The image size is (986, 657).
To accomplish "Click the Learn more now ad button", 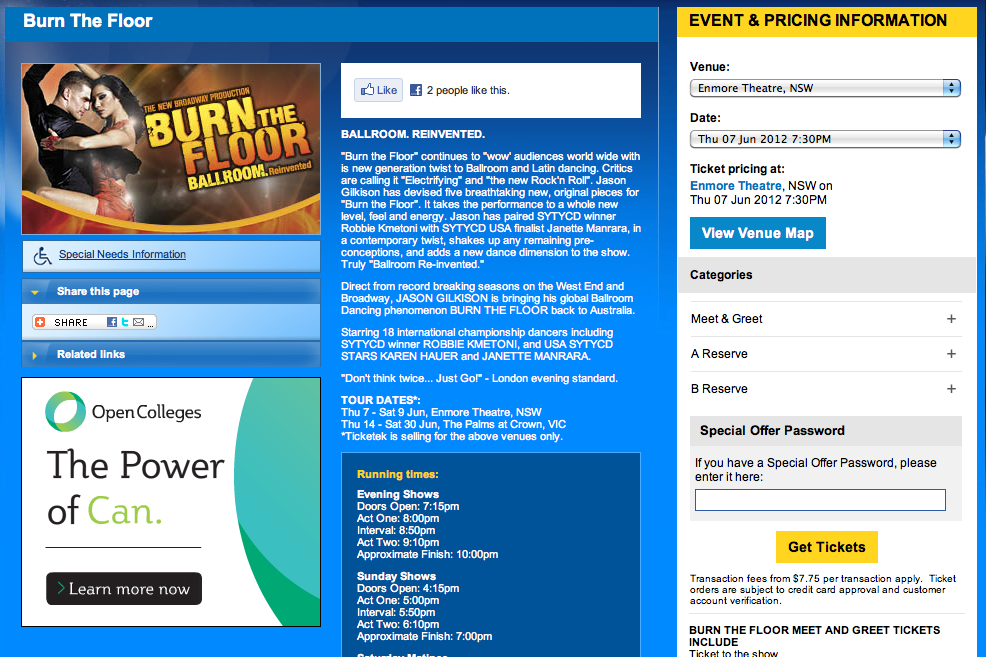I will [x=124, y=588].
